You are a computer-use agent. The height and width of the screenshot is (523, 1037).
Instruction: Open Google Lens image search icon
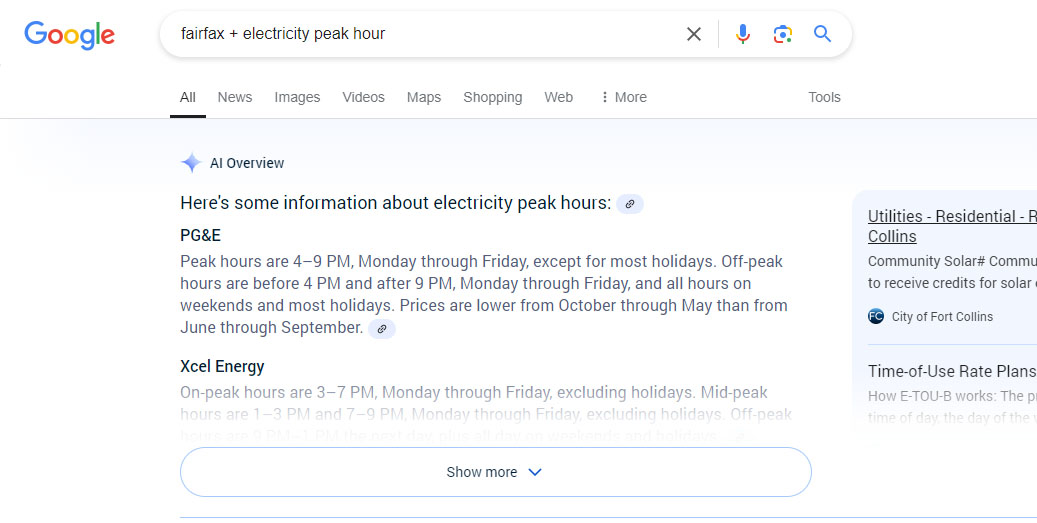point(782,34)
